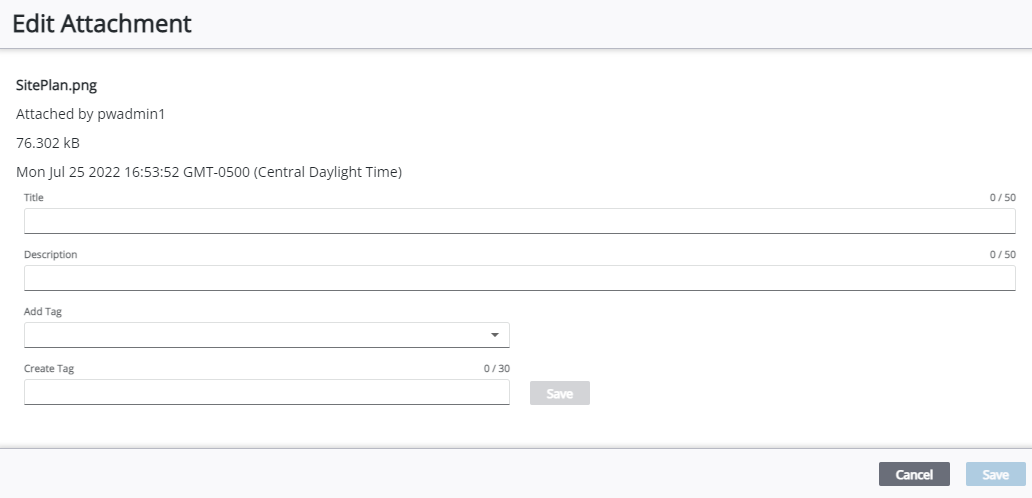Click the Title 0 / 50 character counter
This screenshot has height=498, width=1032.
click(x=1002, y=198)
